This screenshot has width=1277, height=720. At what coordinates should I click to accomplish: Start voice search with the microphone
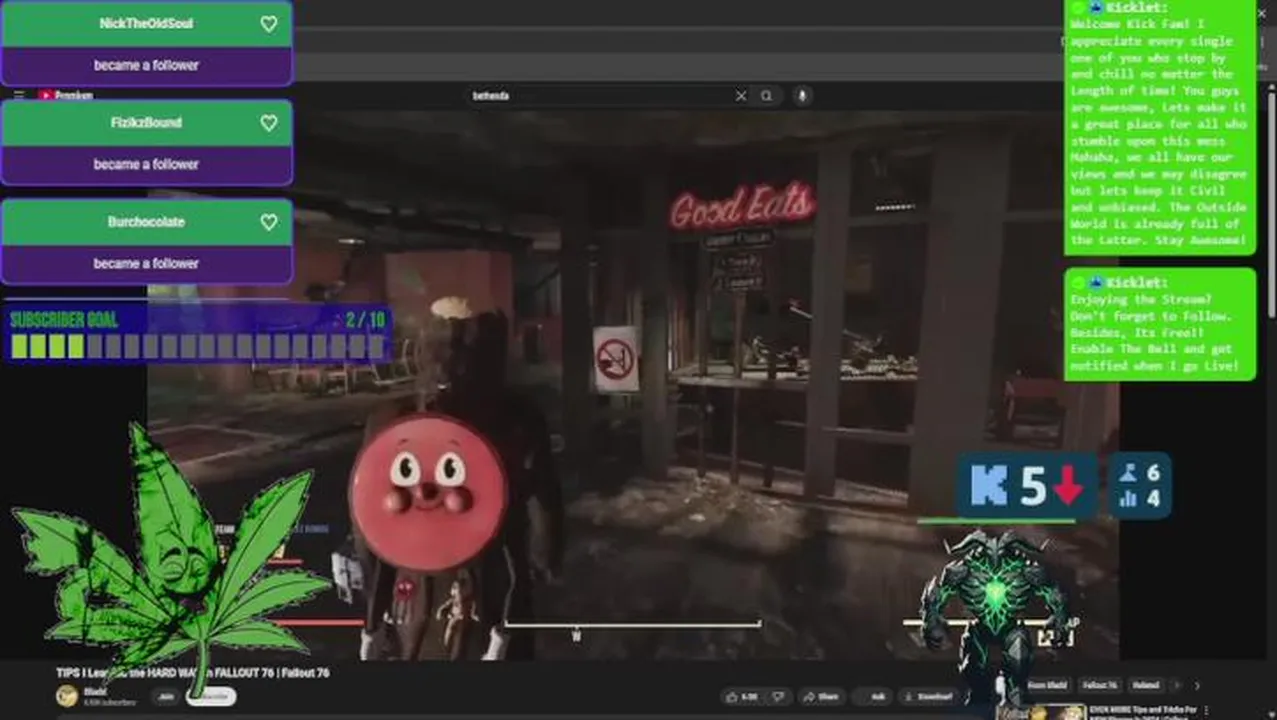click(x=801, y=96)
